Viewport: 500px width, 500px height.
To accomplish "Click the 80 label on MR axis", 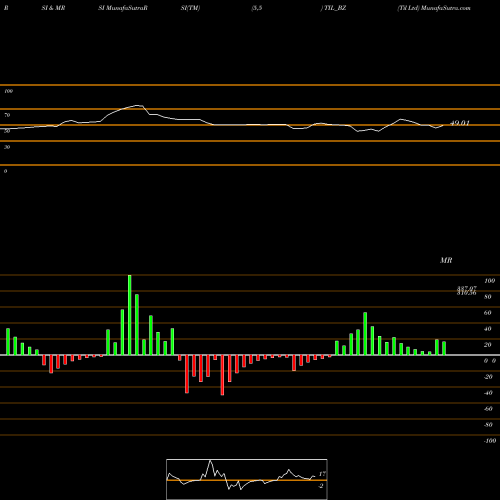I will pyautogui.click(x=488, y=297).
